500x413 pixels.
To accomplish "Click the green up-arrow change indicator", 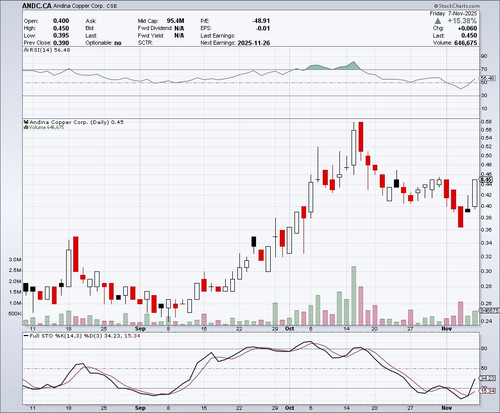I will tap(438, 21).
